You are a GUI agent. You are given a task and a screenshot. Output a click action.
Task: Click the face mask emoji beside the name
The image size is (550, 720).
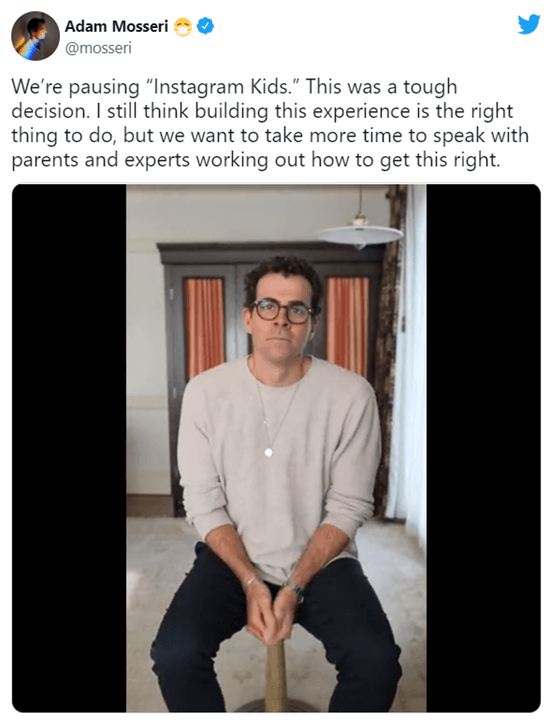(183, 27)
